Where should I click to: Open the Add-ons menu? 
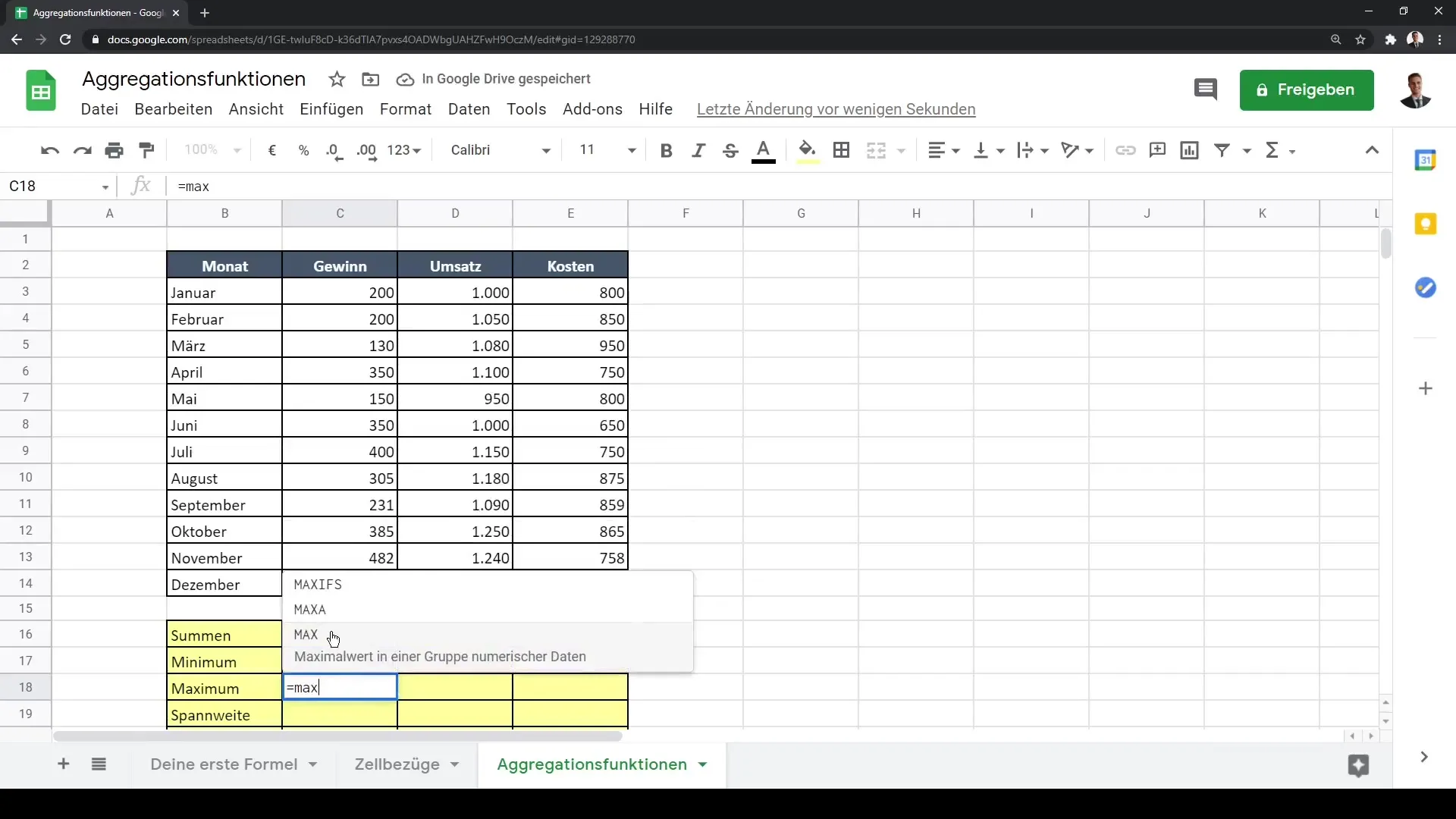pos(592,109)
